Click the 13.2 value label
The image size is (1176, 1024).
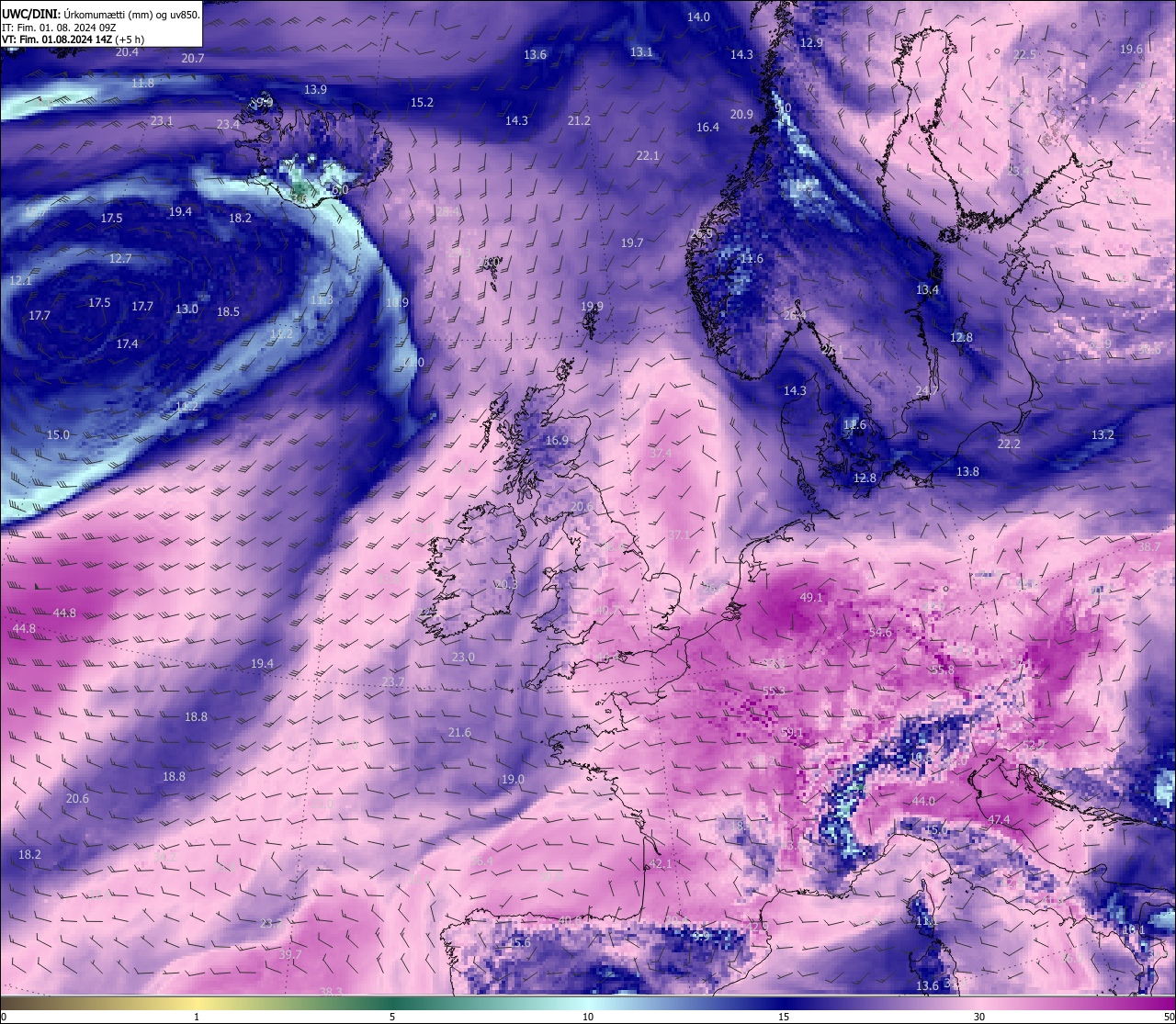[x=1102, y=435]
